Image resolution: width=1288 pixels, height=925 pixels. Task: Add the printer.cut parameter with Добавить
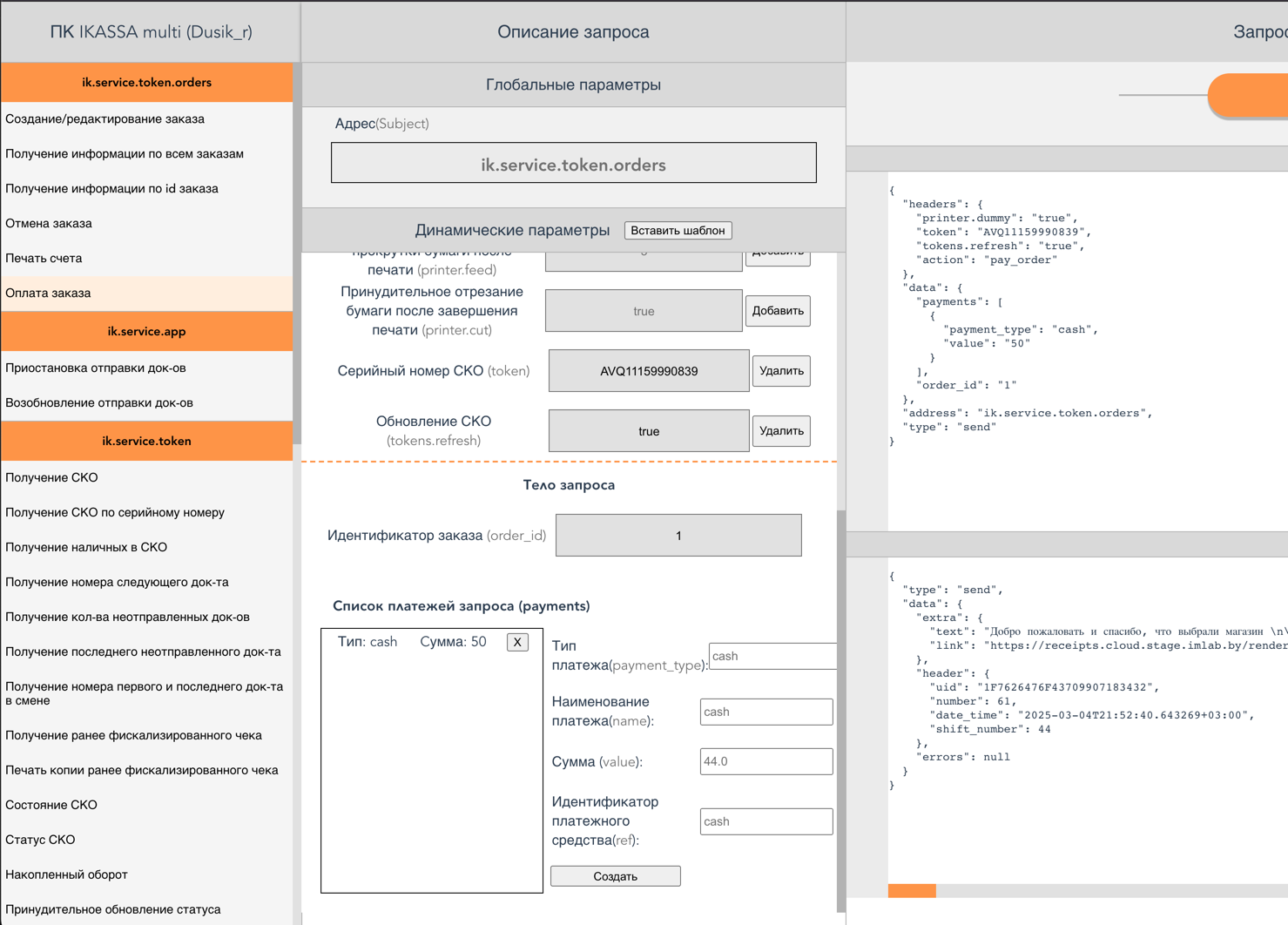tap(778, 311)
